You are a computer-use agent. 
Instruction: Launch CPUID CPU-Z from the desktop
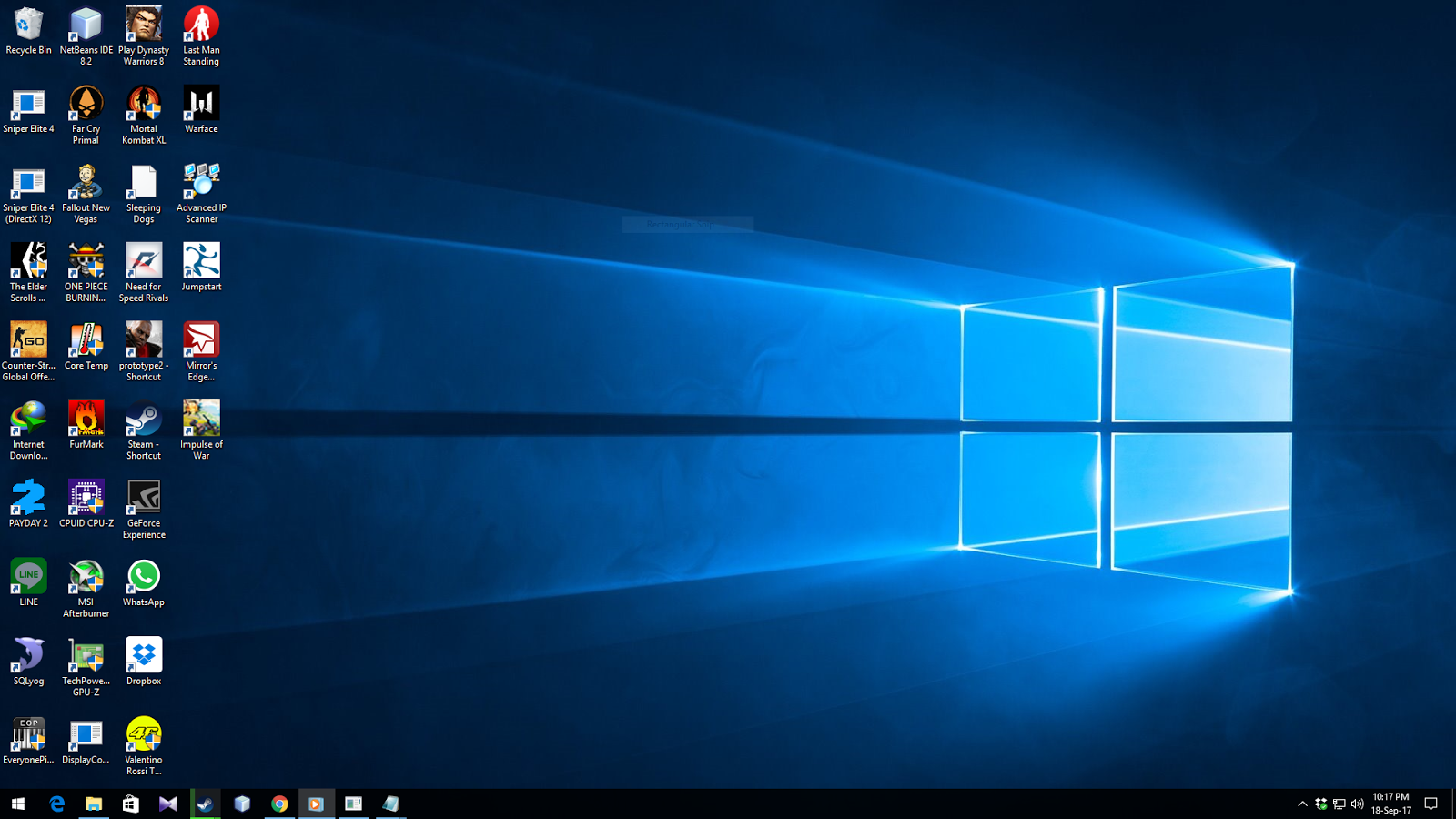(x=86, y=498)
